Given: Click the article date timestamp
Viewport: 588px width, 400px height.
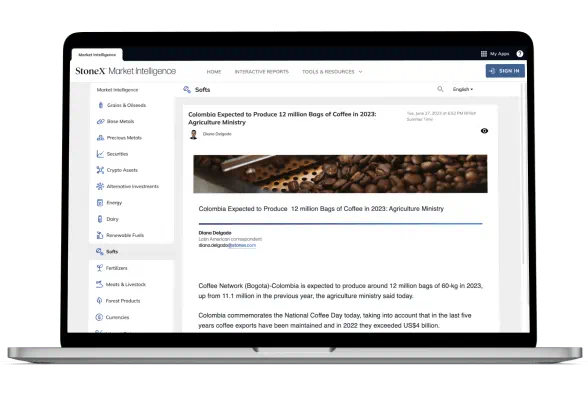Looking at the screenshot, I should tap(441, 116).
